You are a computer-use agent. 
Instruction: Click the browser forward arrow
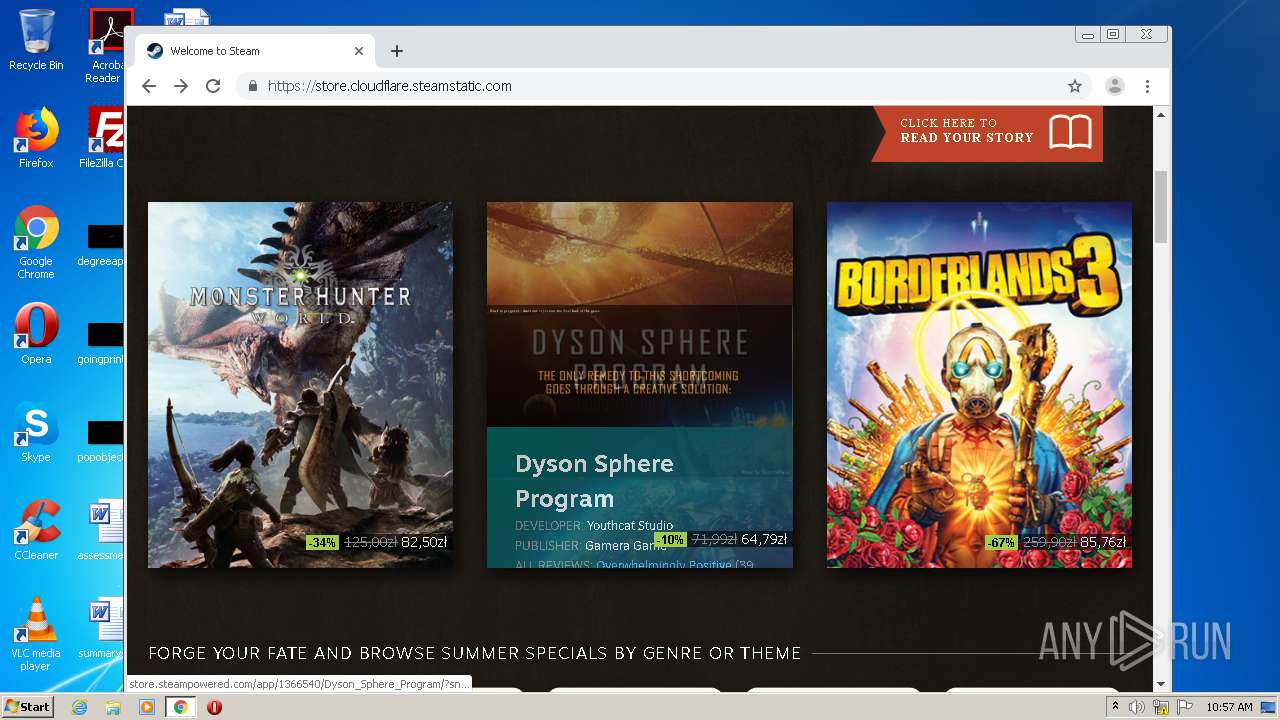pyautogui.click(x=181, y=86)
